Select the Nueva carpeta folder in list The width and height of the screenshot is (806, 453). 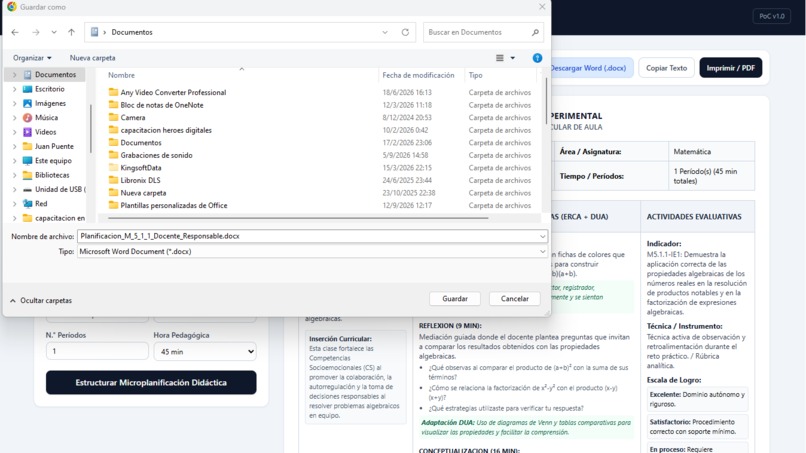[x=143, y=193]
